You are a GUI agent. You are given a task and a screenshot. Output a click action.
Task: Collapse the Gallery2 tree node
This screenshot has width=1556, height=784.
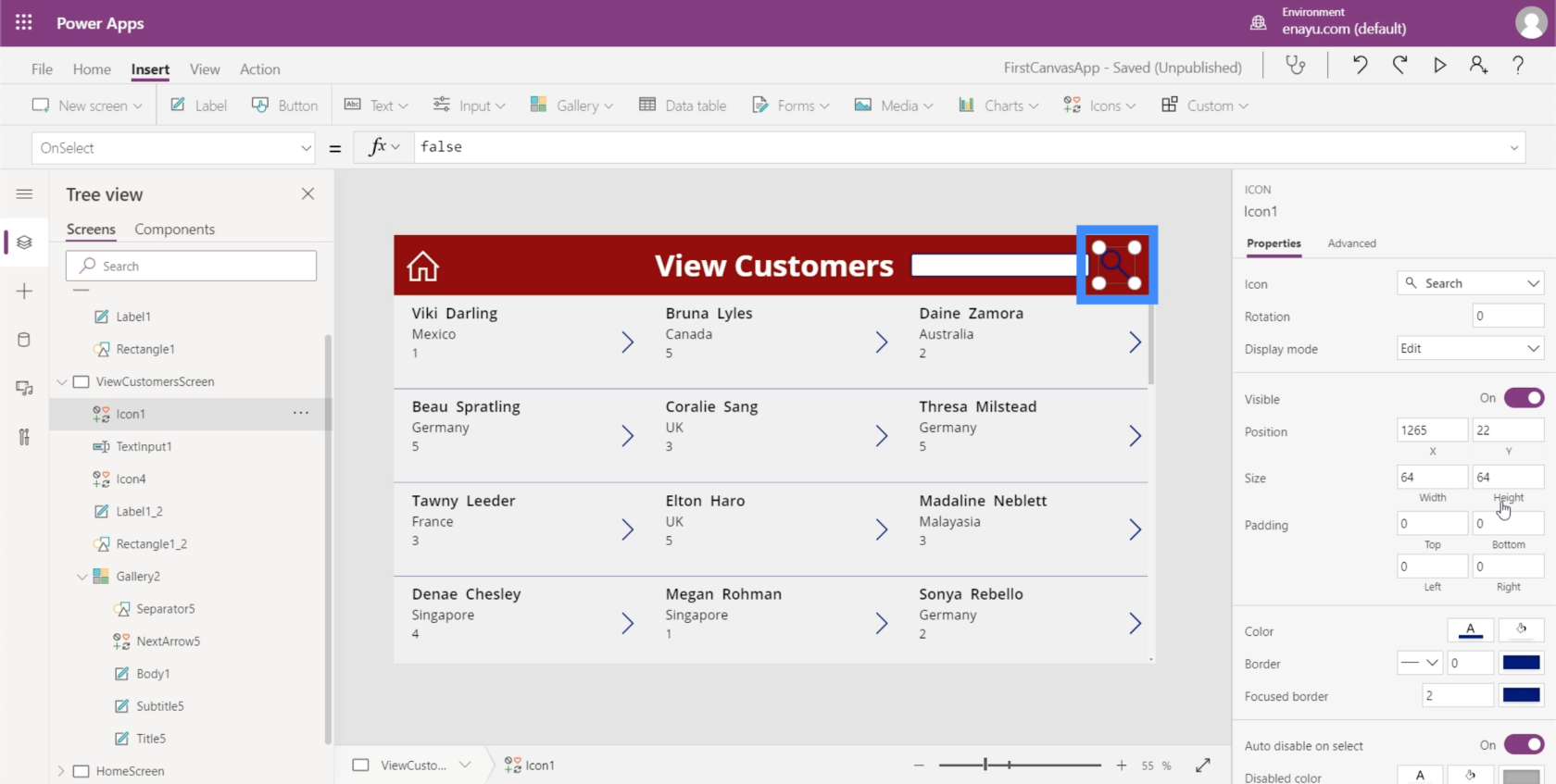(x=82, y=576)
